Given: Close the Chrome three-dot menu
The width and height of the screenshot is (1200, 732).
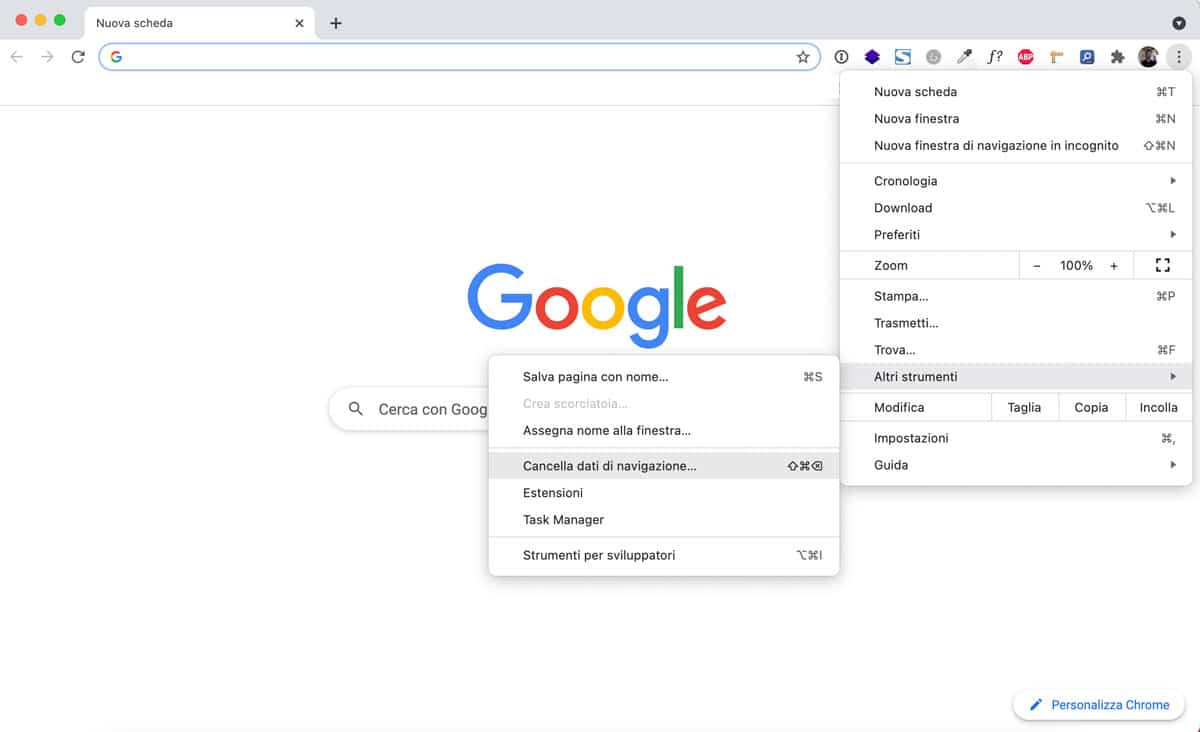Looking at the screenshot, I should click(x=1179, y=57).
